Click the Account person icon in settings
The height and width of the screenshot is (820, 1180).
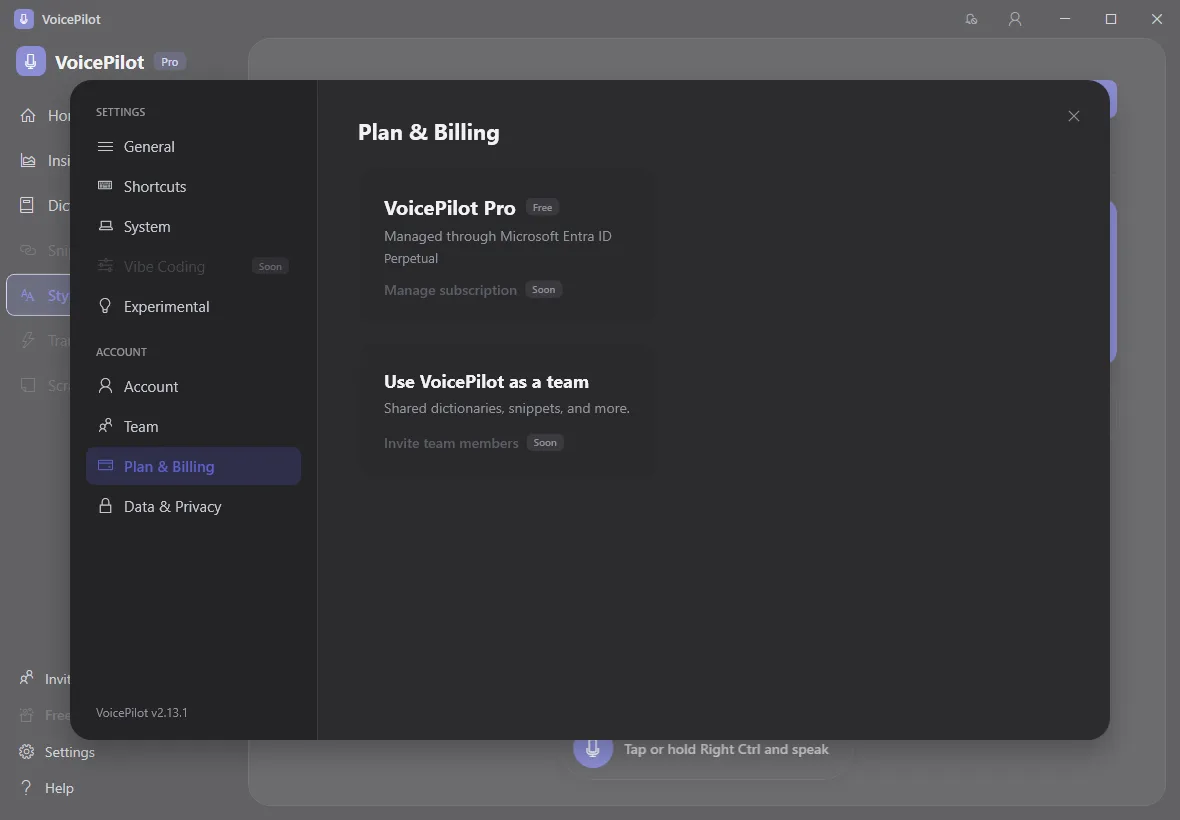point(105,386)
